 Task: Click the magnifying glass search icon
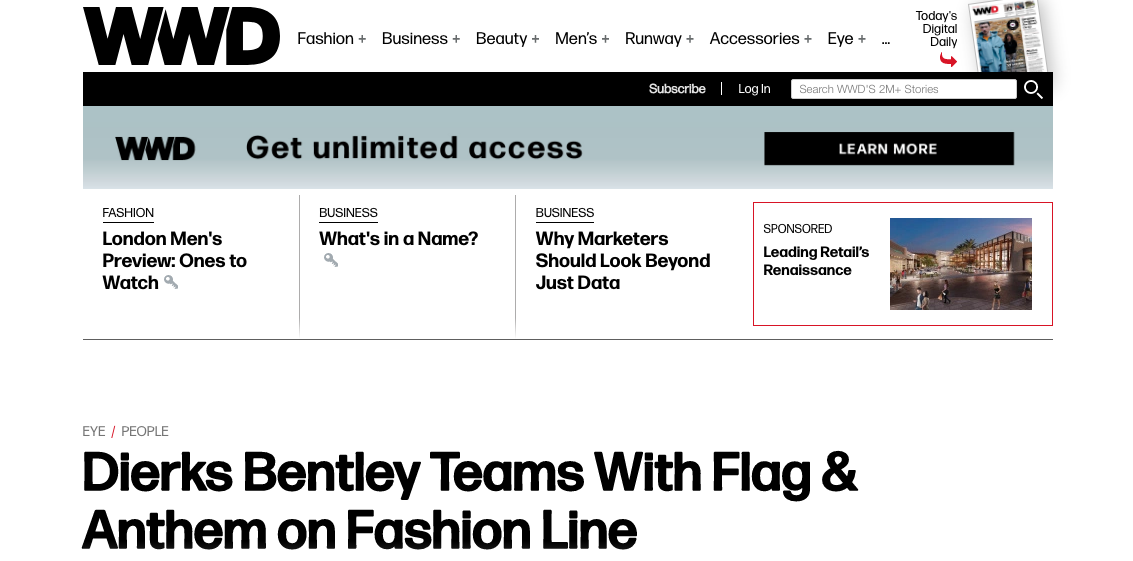click(1033, 90)
